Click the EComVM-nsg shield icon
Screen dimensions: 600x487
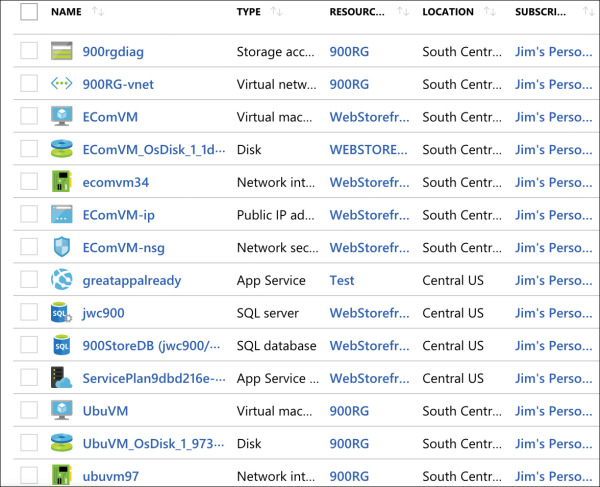coord(62,247)
